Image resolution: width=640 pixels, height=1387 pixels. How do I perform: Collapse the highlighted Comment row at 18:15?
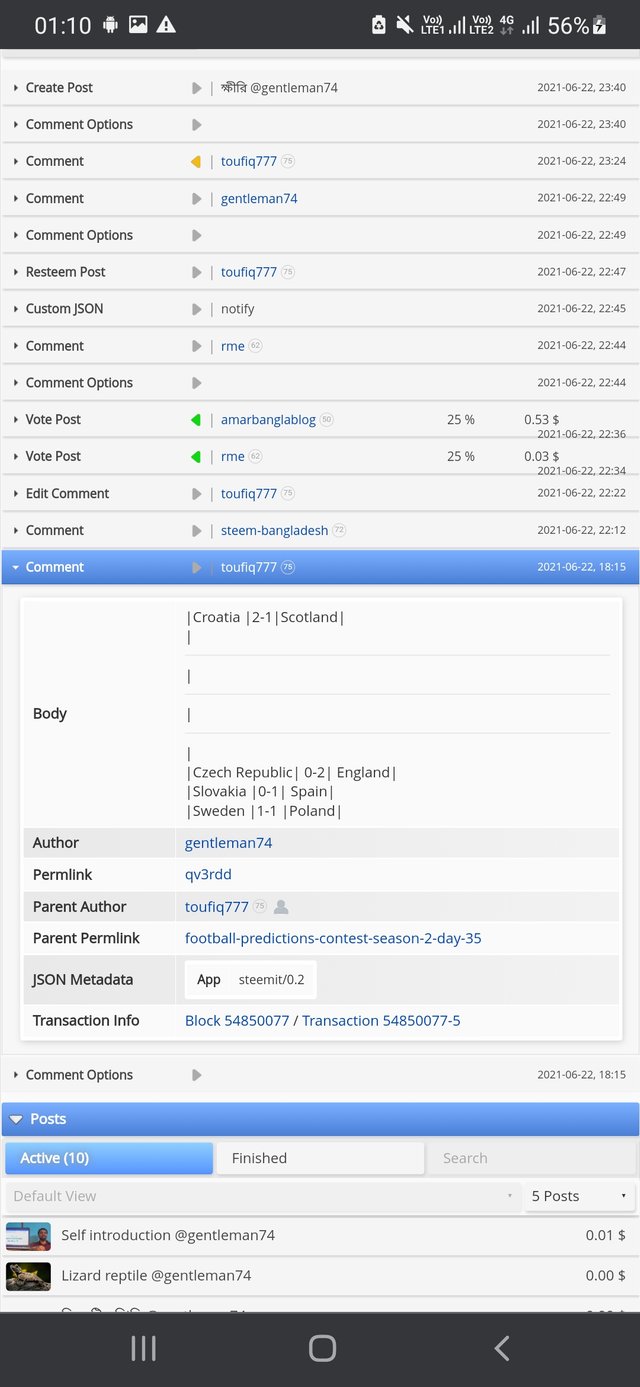click(320, 567)
